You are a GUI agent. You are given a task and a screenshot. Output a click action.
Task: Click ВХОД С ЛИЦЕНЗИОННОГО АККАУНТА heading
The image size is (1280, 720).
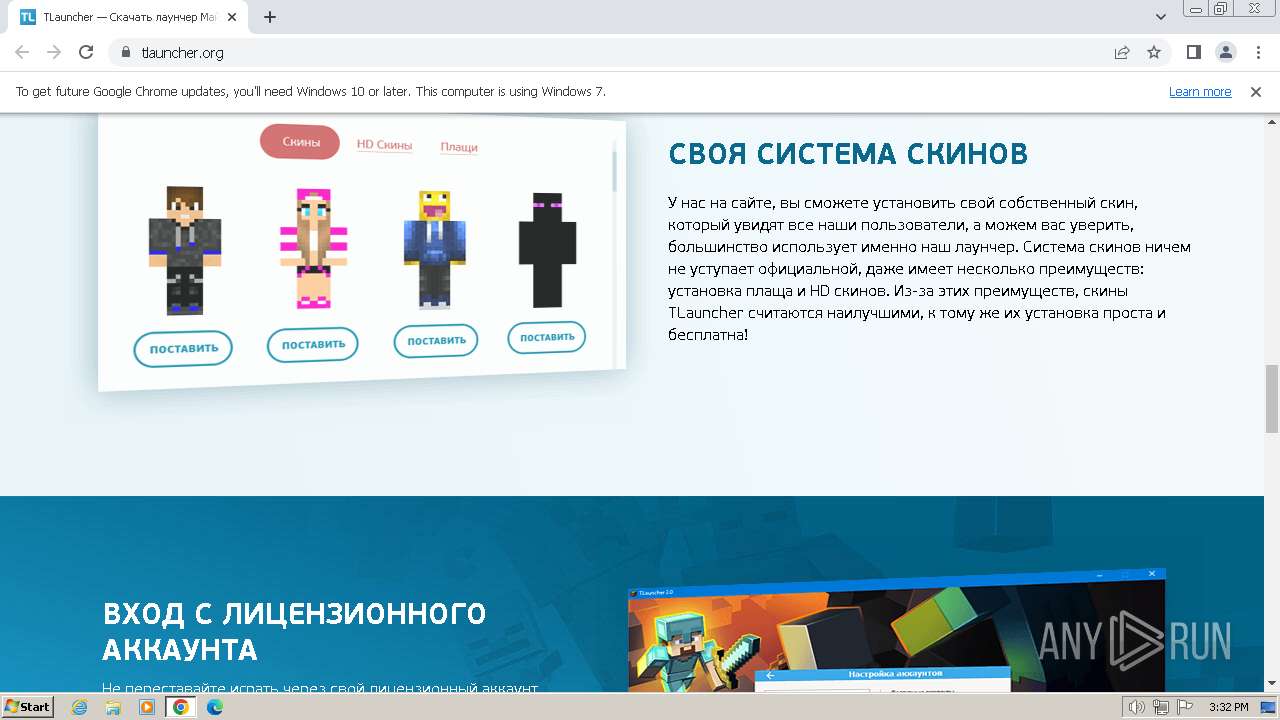click(x=294, y=632)
